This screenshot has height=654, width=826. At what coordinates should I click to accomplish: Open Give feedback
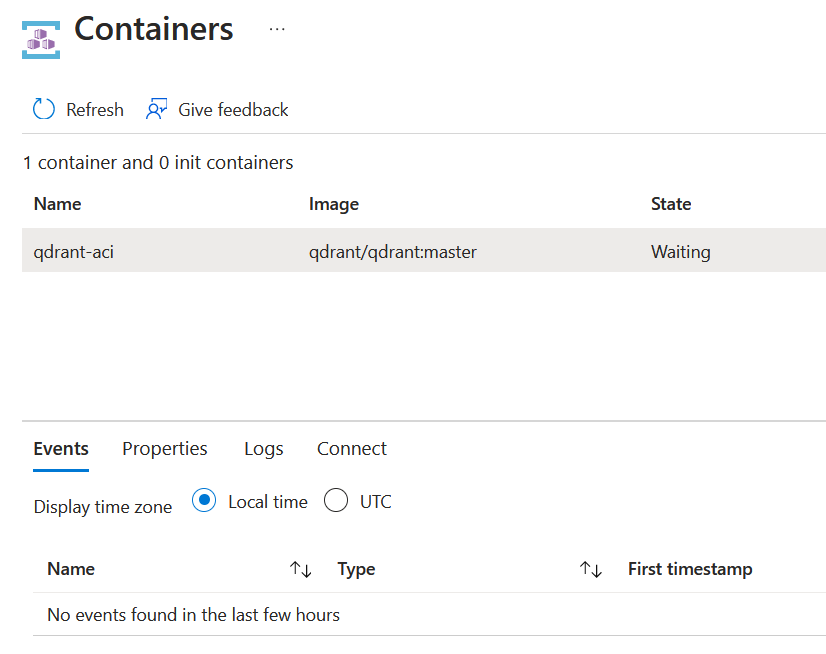(x=217, y=110)
